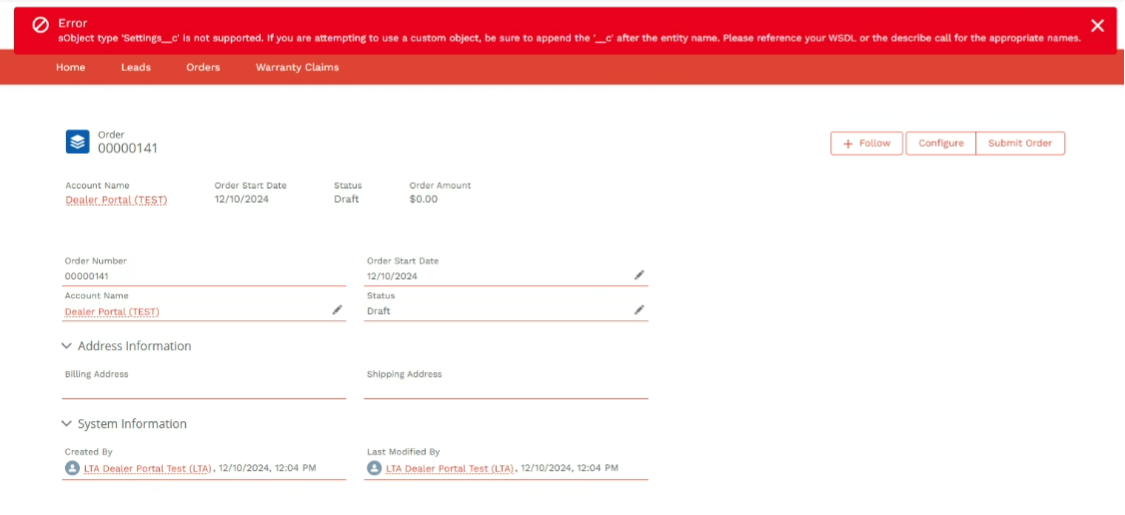
Task: Click the Configure button
Action: (941, 143)
